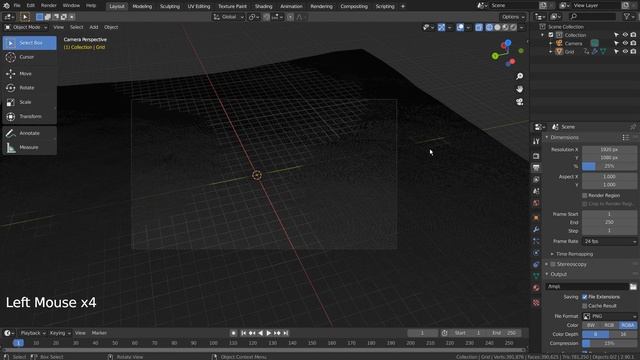
Task: Select RGB color mode button
Action: point(609,325)
